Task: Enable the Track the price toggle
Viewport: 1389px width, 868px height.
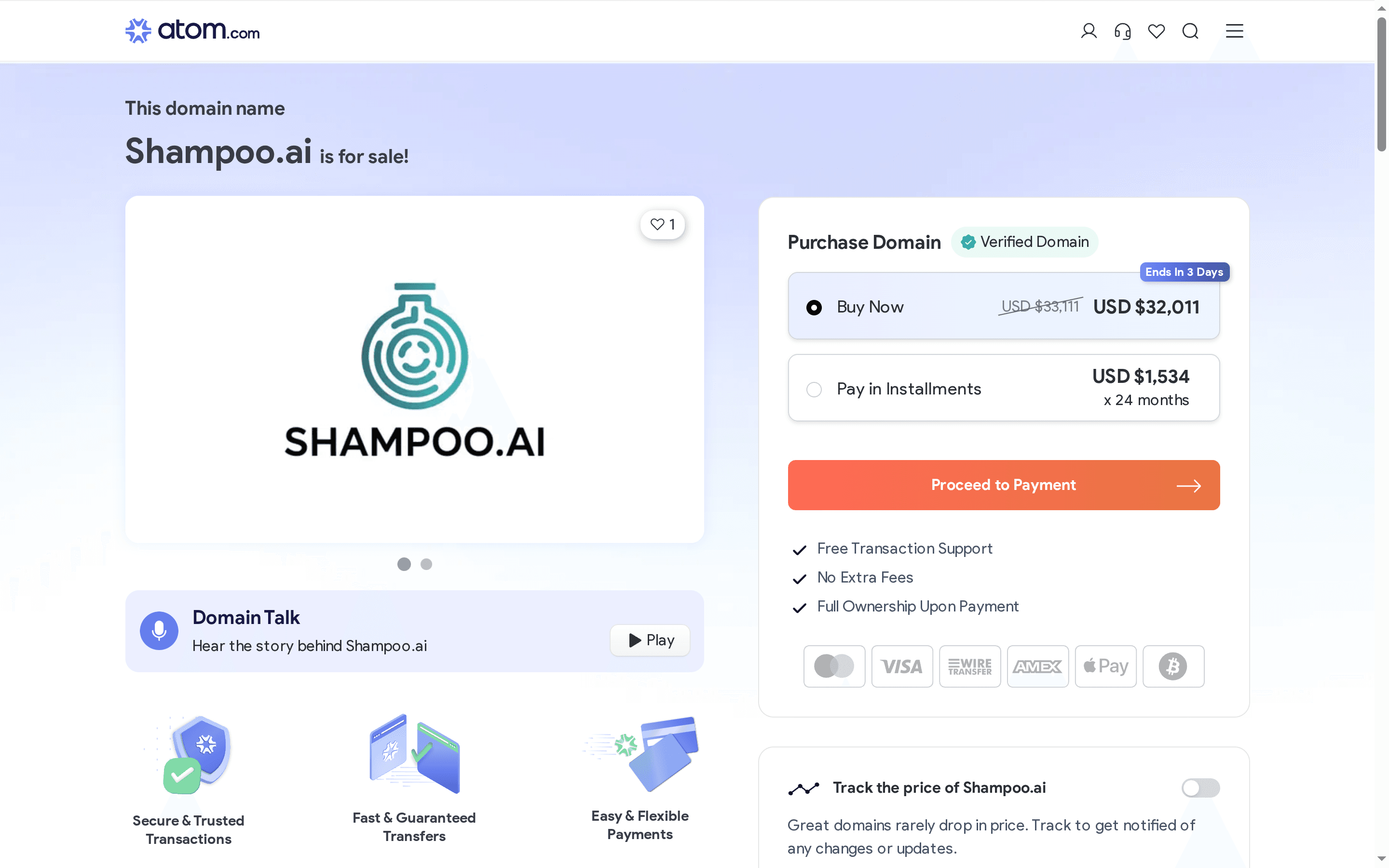Action: [1201, 787]
